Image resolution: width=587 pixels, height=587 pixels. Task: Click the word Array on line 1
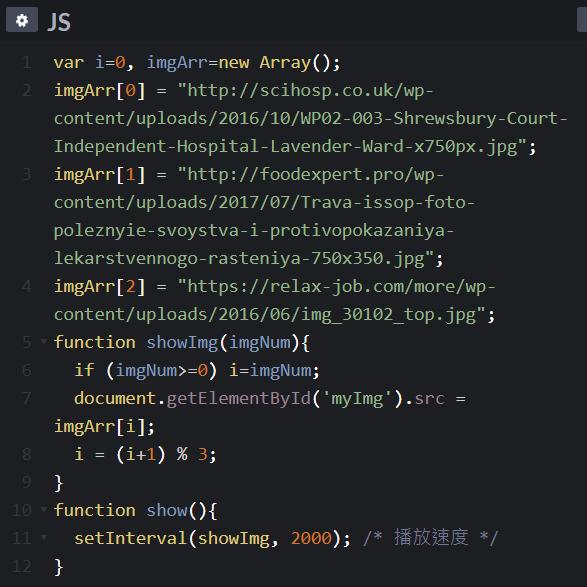click(x=285, y=63)
